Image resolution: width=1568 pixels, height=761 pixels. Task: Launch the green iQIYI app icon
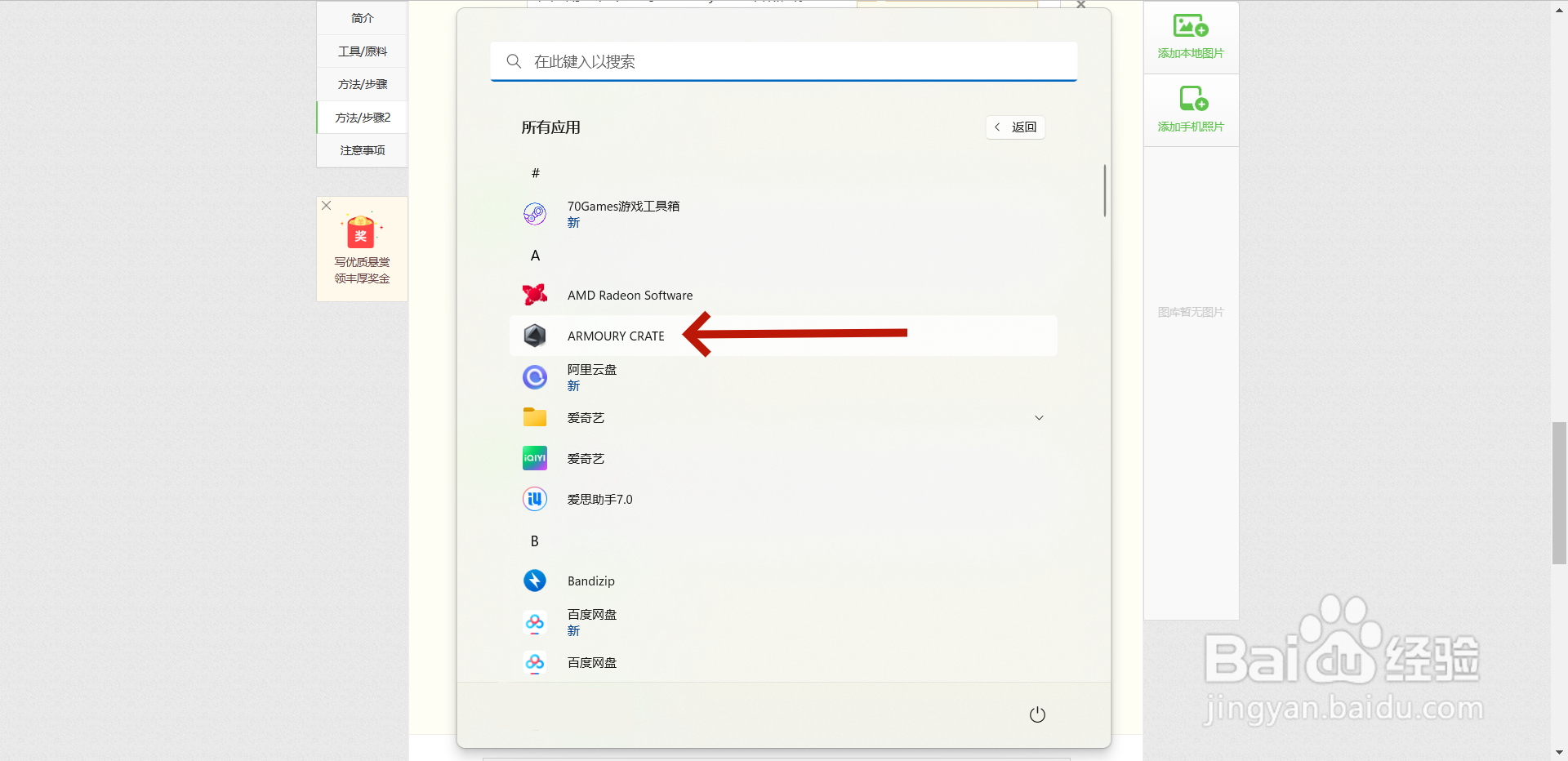(x=535, y=458)
